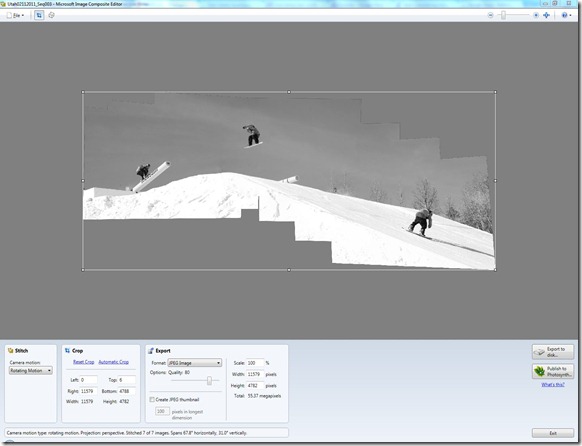582x446 pixels.
Task: Click the Publish to Photosynth button
Action: point(553,371)
